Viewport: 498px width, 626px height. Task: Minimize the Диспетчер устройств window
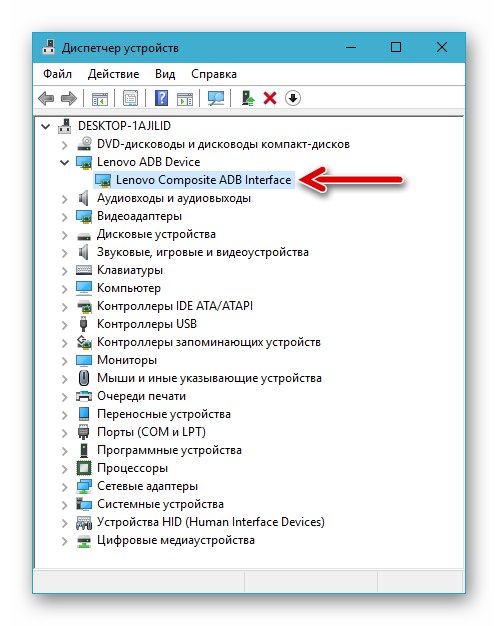pyautogui.click(x=351, y=48)
